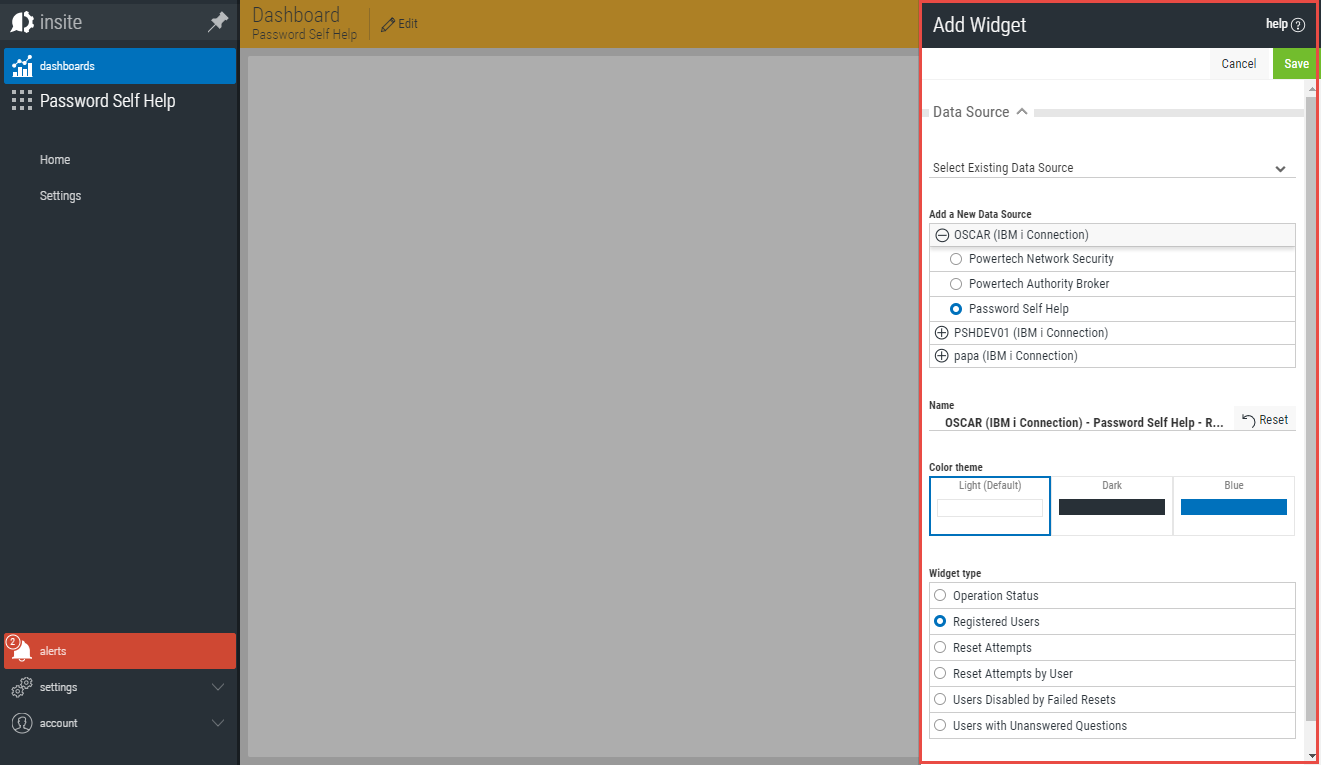Select Password Self Help radio button
The height and width of the screenshot is (765, 1321).
(x=956, y=309)
